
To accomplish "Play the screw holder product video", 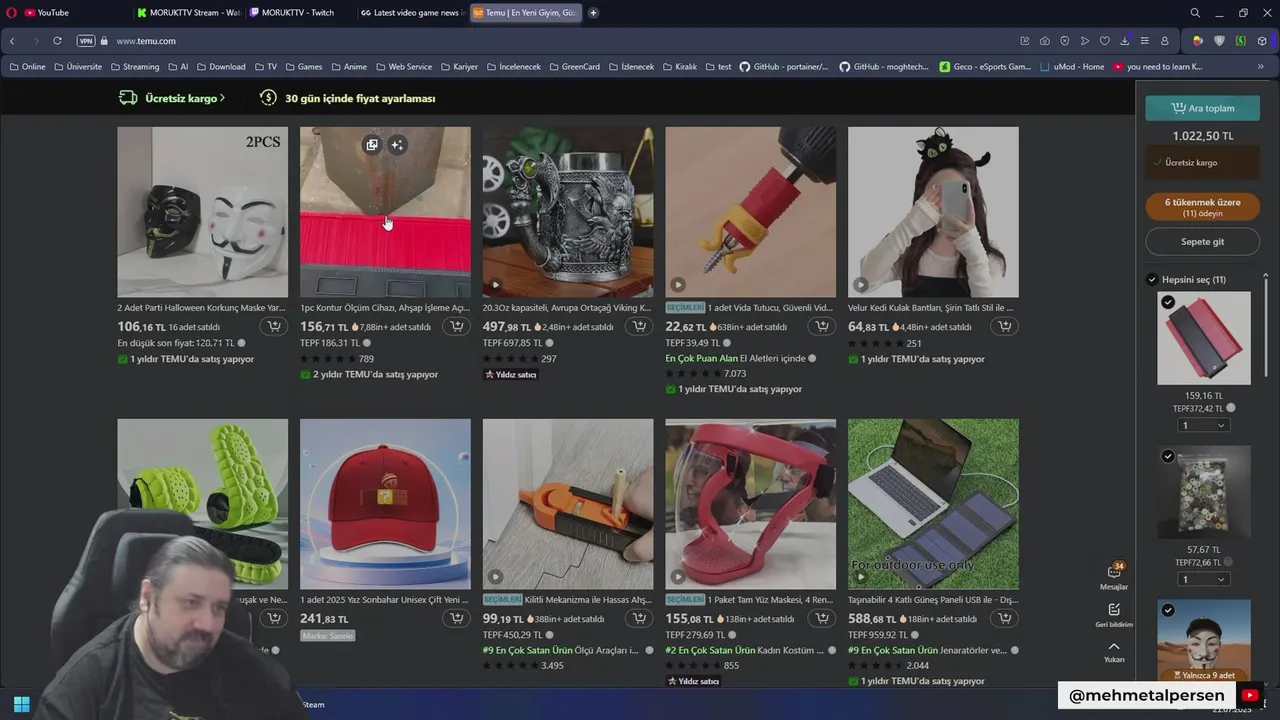I will (x=678, y=285).
